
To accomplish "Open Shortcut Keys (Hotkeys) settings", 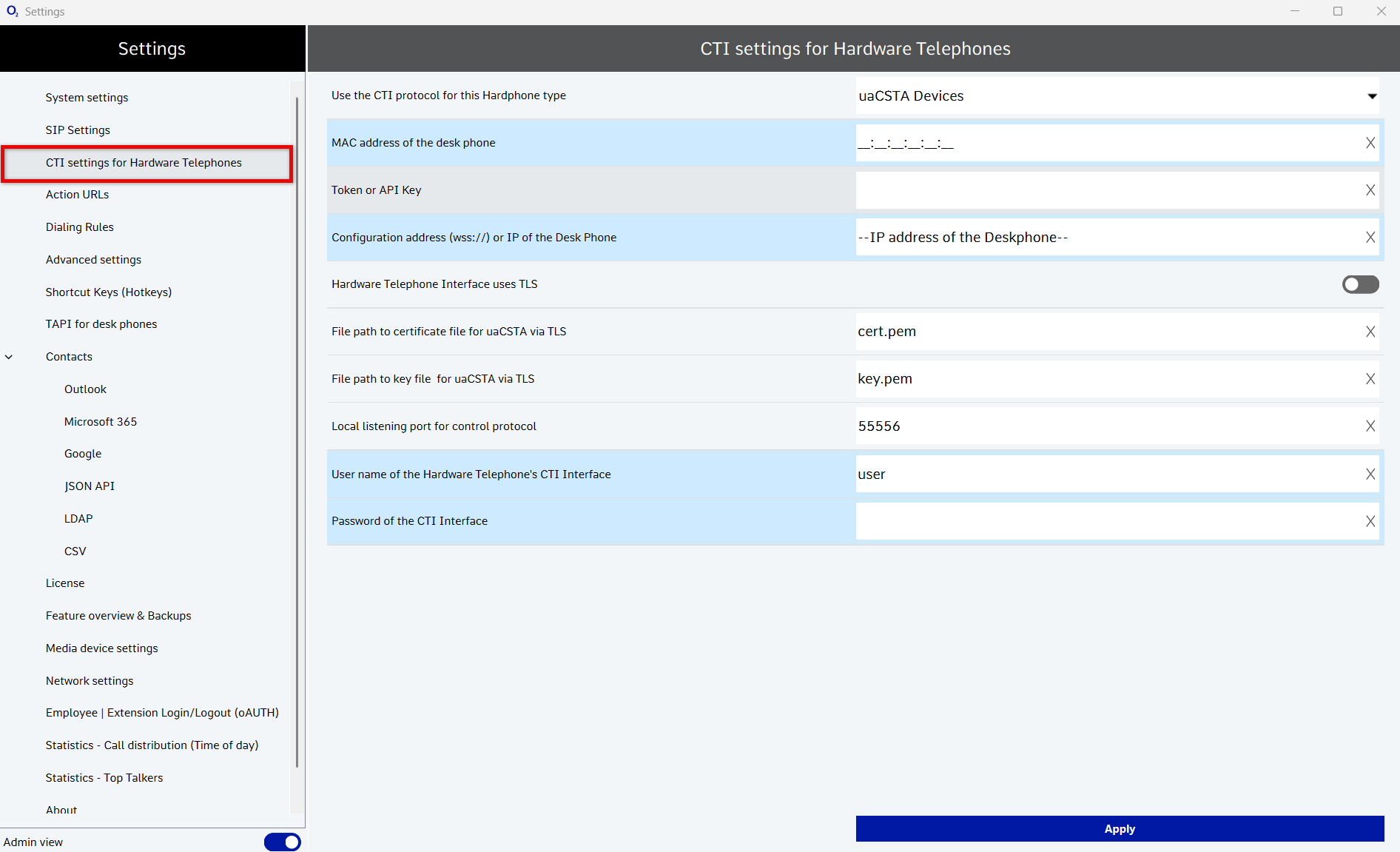I will pos(109,292).
